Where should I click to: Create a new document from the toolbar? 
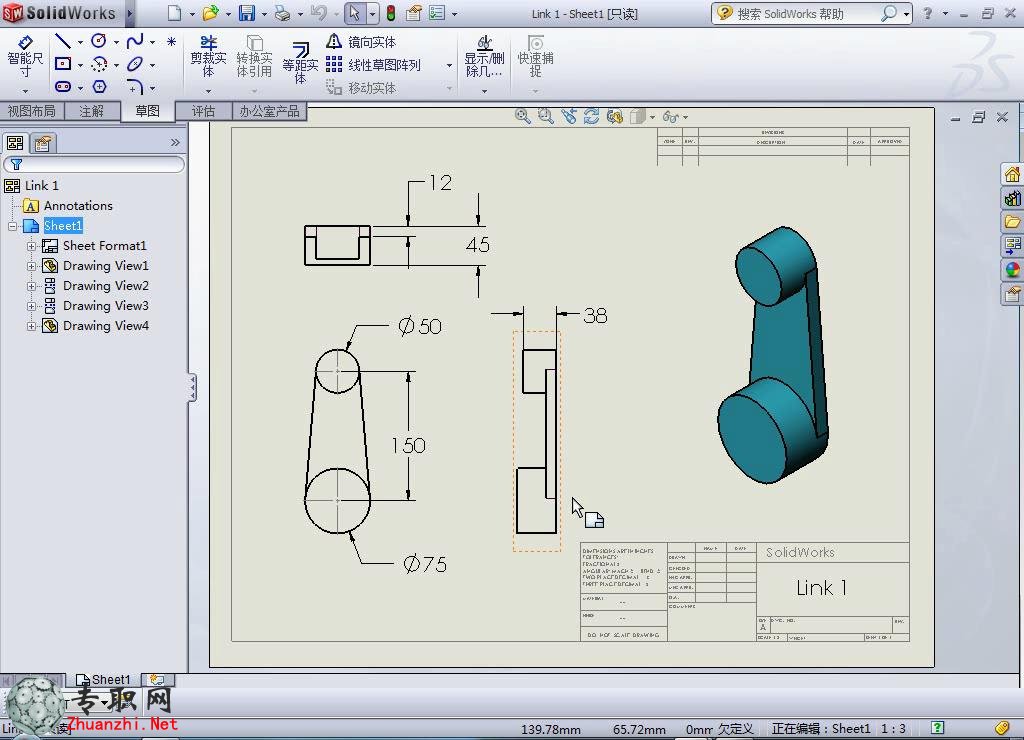click(174, 13)
